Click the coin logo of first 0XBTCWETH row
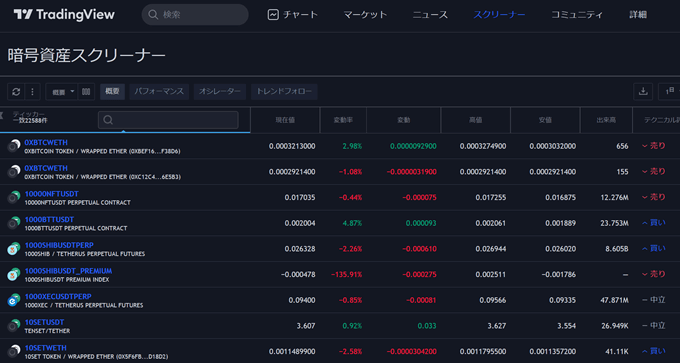This screenshot has height=363, width=680. pos(14,146)
